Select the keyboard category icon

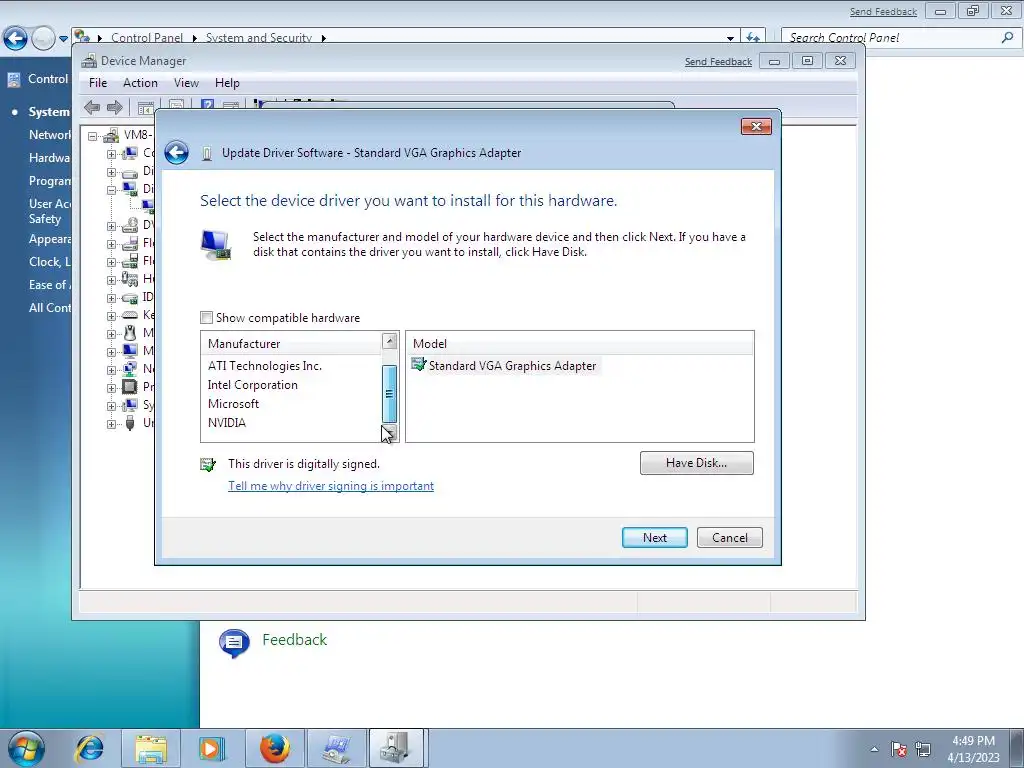(130, 315)
